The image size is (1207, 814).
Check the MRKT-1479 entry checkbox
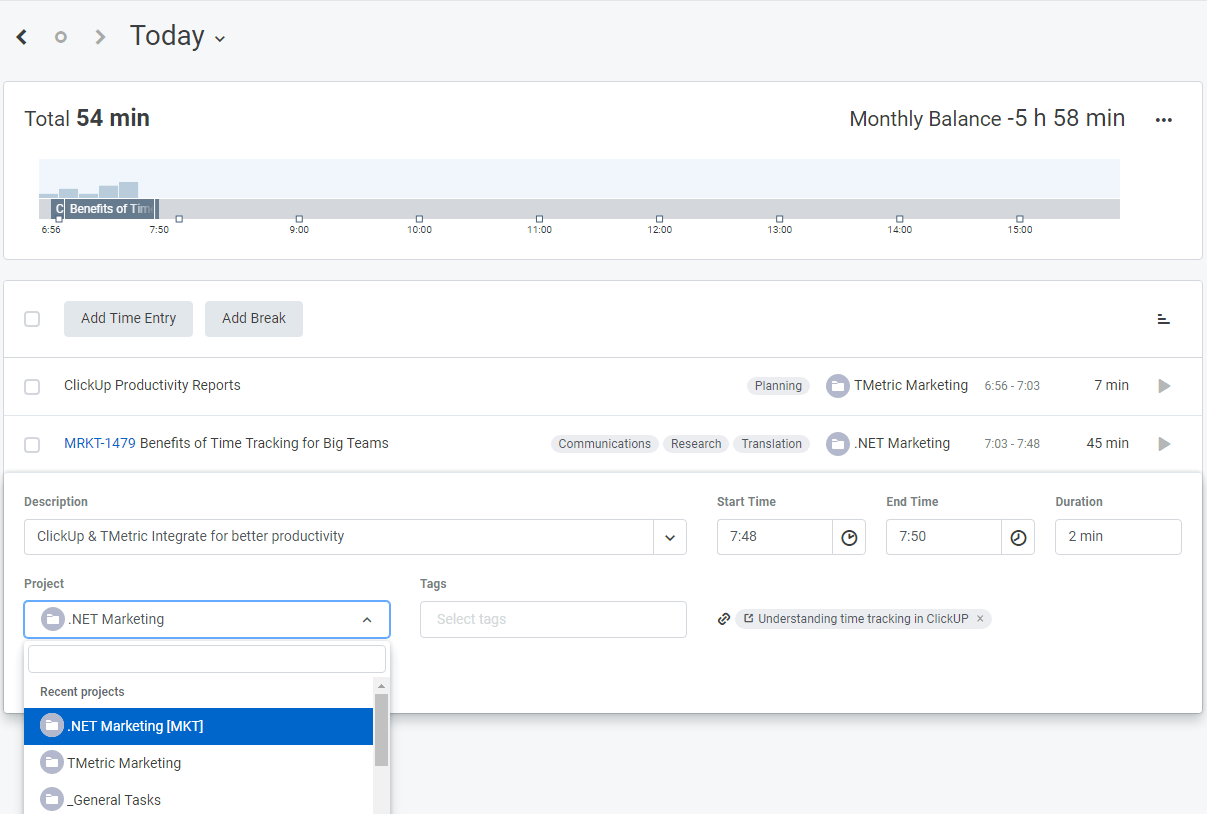(x=32, y=445)
